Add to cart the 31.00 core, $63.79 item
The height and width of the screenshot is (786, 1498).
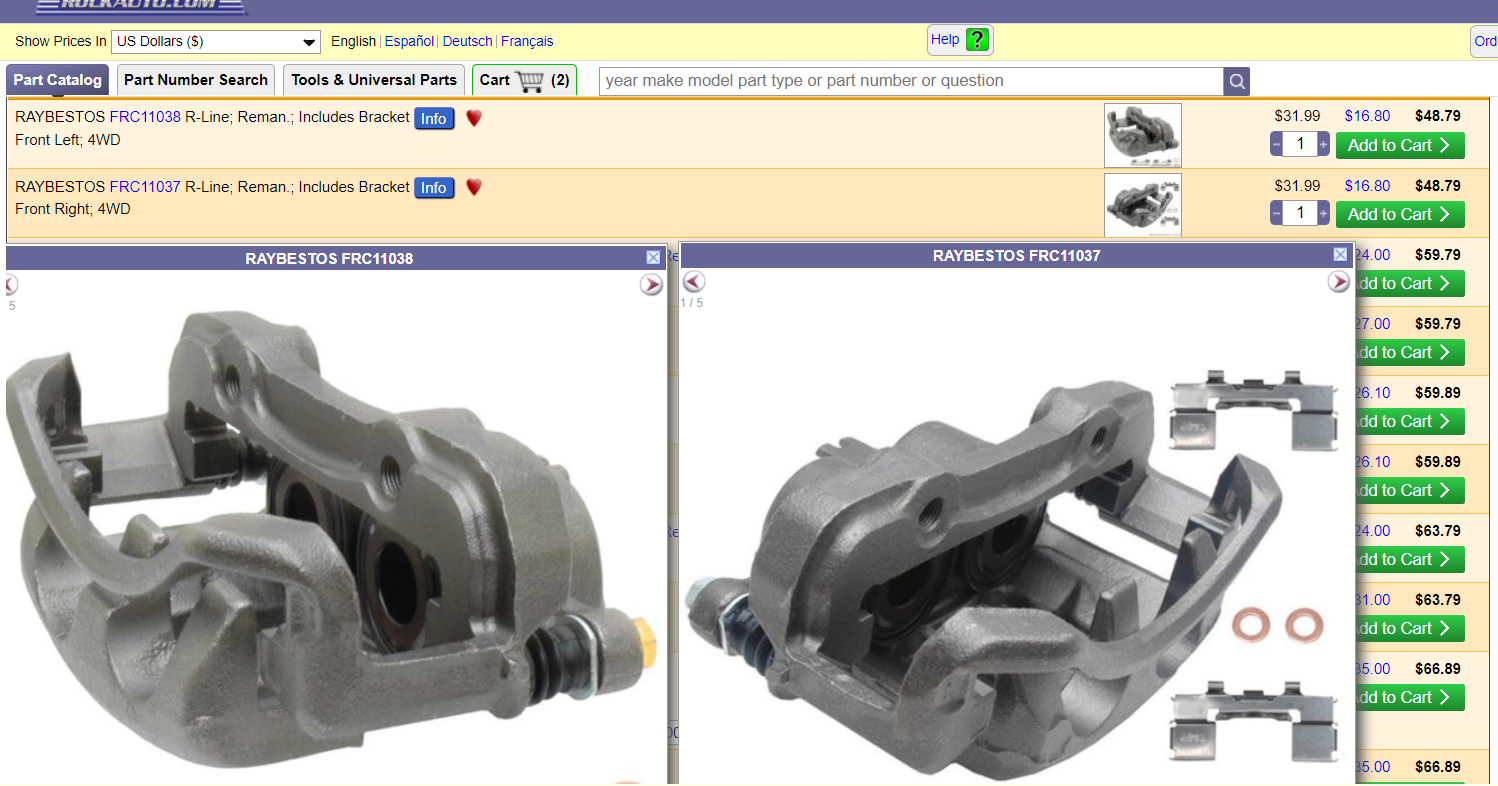[1408, 628]
